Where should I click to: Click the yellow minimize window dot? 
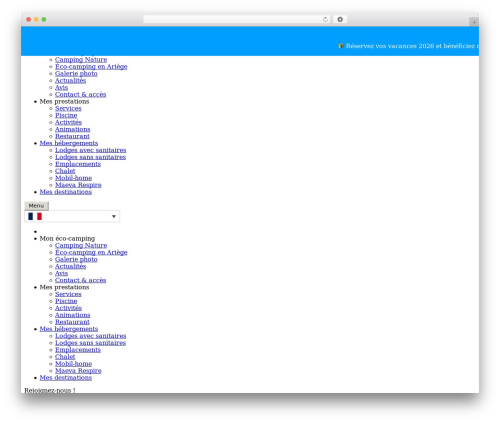pyautogui.click(x=36, y=20)
